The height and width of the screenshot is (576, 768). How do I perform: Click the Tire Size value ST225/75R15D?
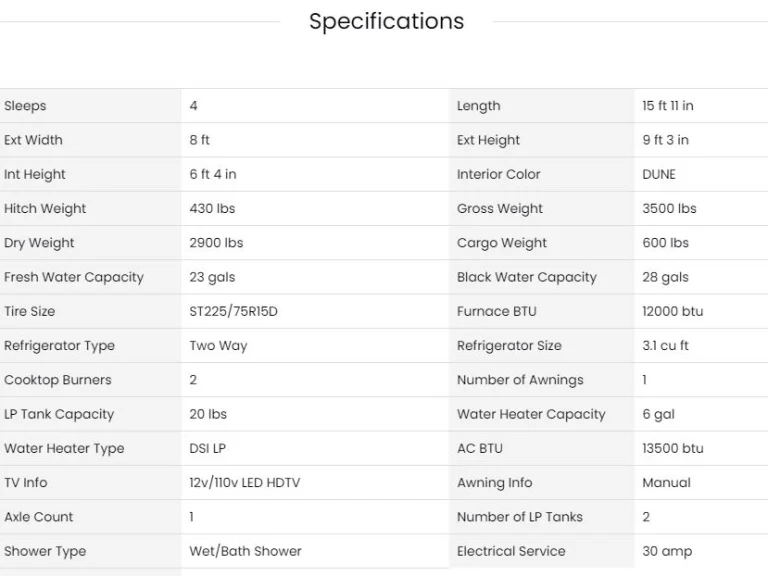pyautogui.click(x=233, y=311)
